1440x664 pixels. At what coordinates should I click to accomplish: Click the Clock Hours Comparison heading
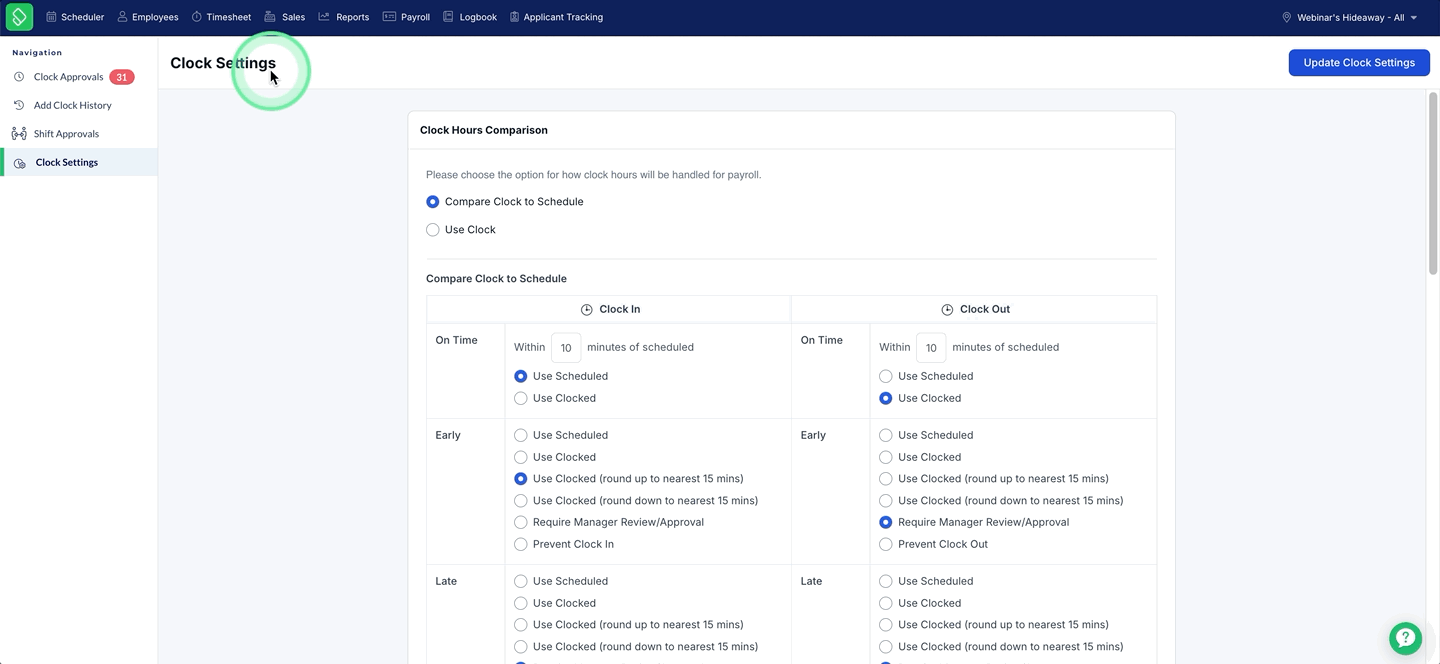pyautogui.click(x=484, y=130)
